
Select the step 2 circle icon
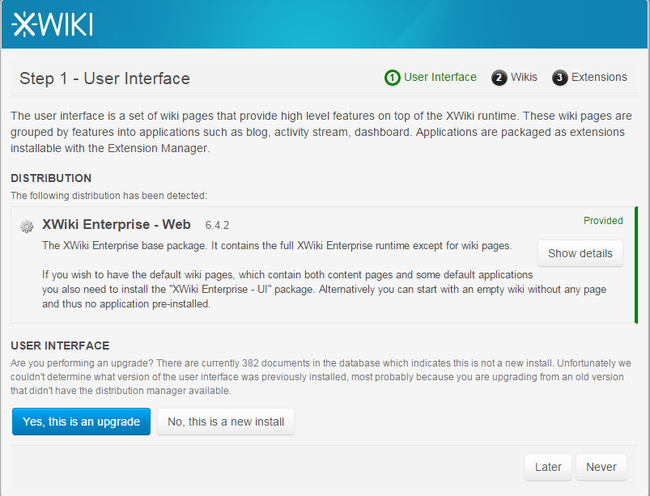499,77
